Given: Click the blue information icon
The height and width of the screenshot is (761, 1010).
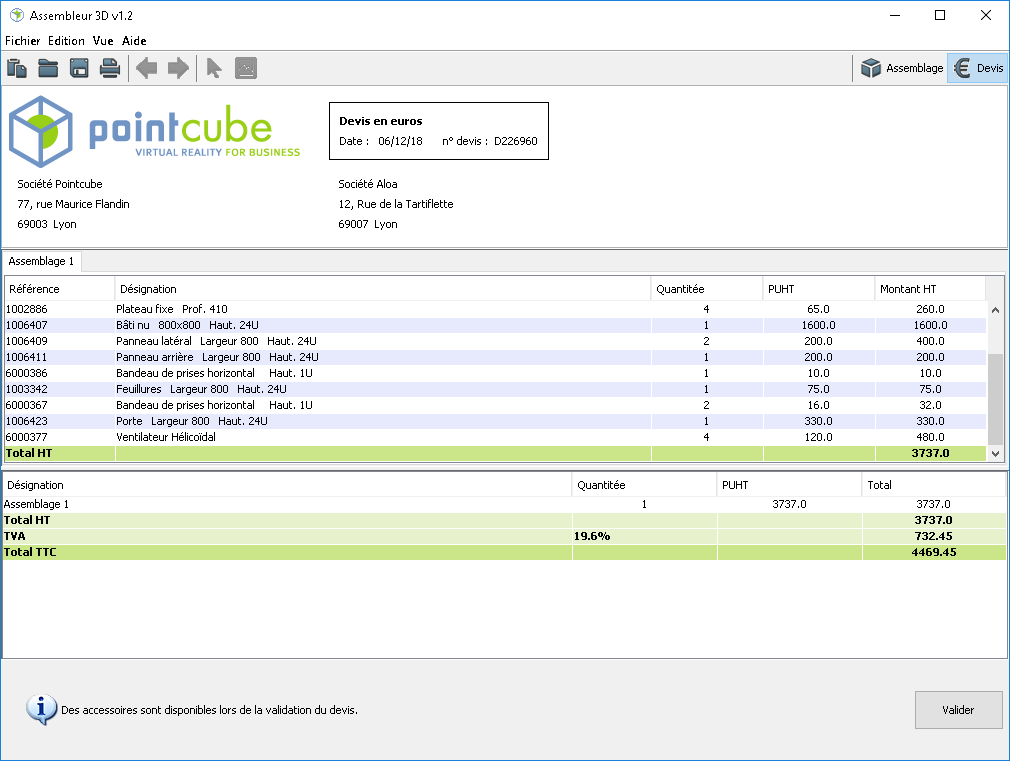Looking at the screenshot, I should pyautogui.click(x=41, y=710).
